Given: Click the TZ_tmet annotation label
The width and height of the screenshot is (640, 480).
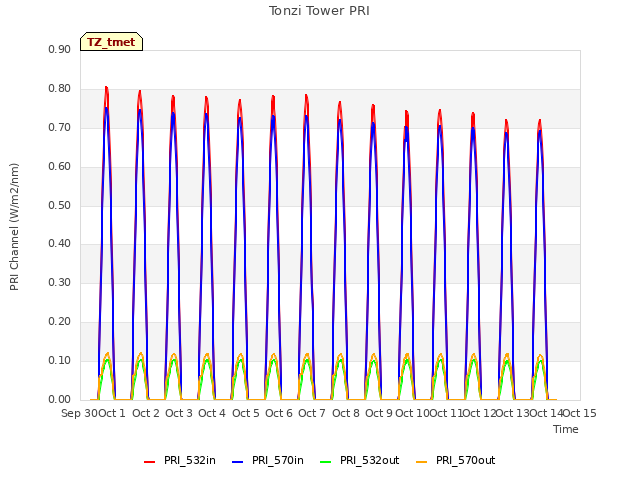Looking at the screenshot, I should 111,42.
